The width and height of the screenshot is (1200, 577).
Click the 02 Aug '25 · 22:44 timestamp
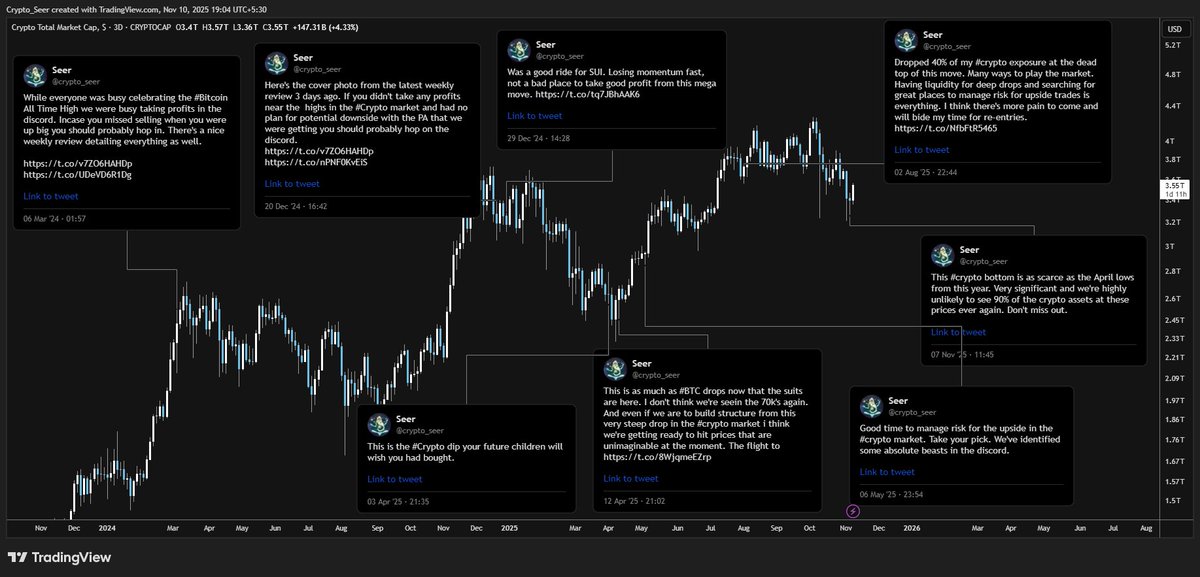(926, 172)
